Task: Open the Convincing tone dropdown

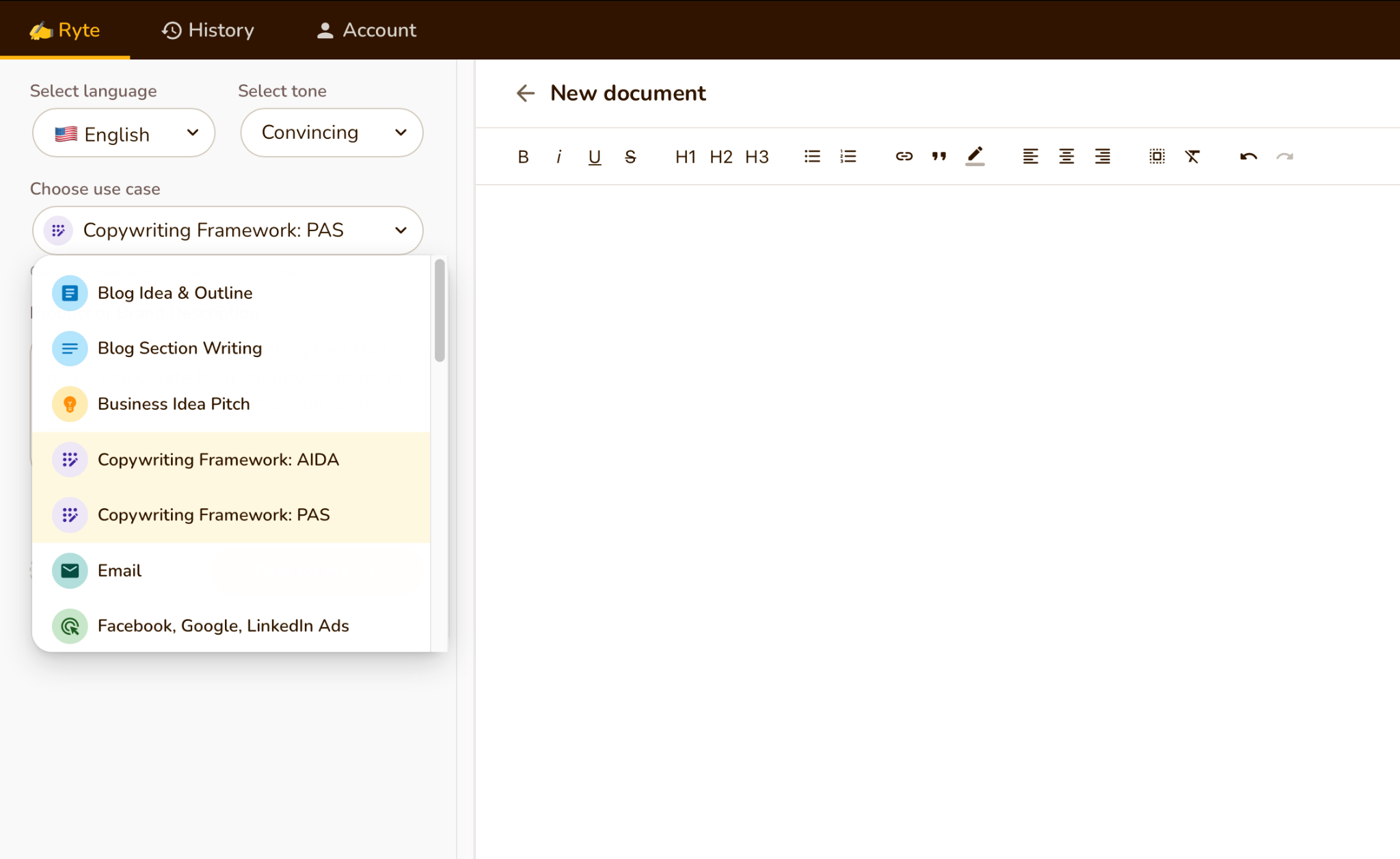Action: click(x=332, y=133)
